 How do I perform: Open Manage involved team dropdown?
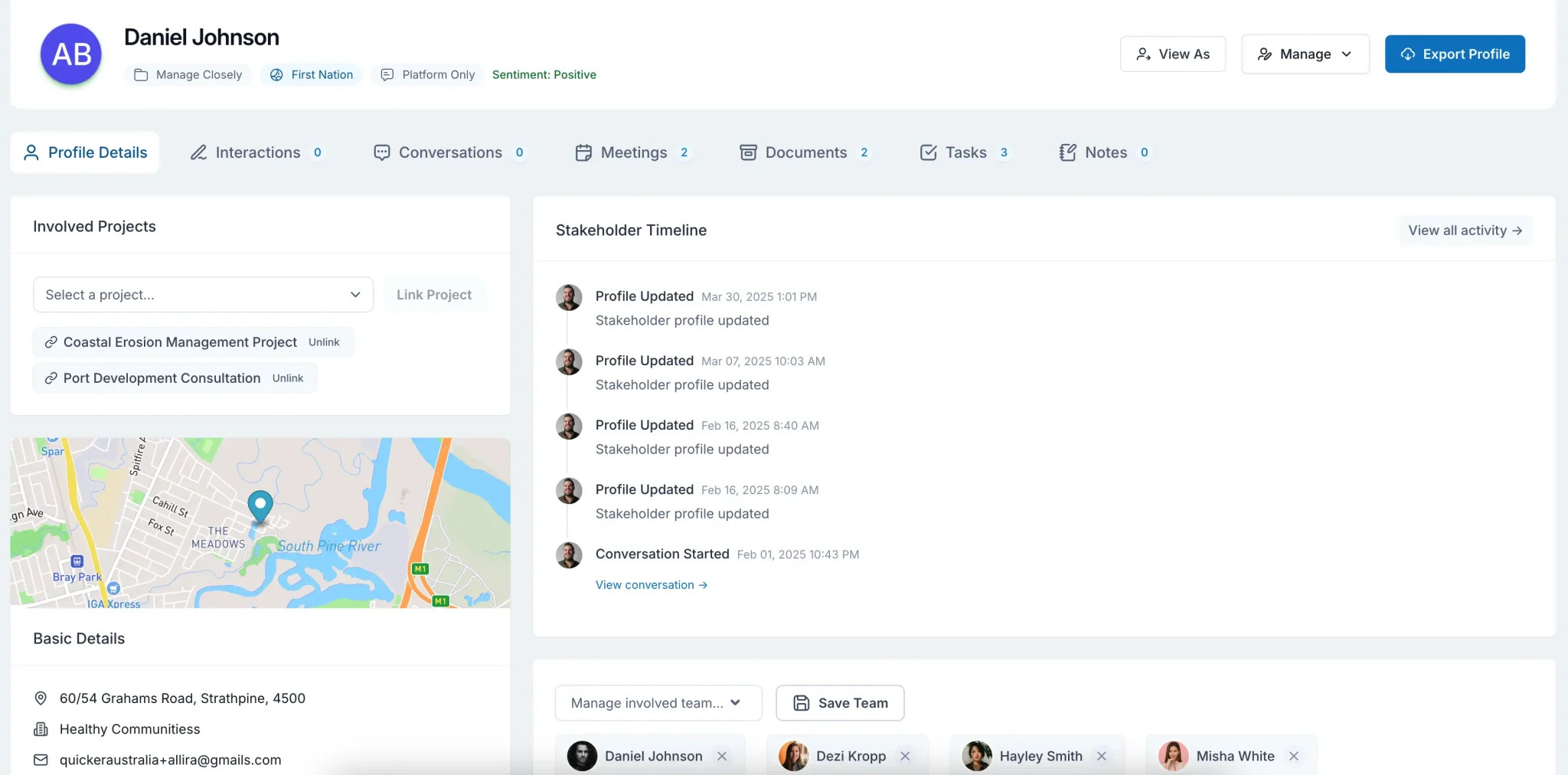pos(658,703)
